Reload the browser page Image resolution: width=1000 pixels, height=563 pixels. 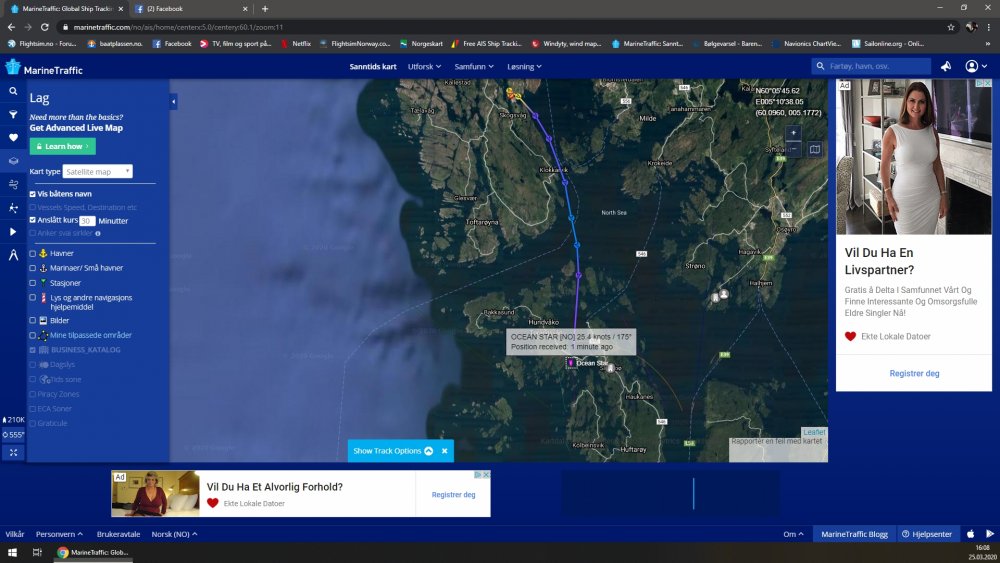pos(45,27)
